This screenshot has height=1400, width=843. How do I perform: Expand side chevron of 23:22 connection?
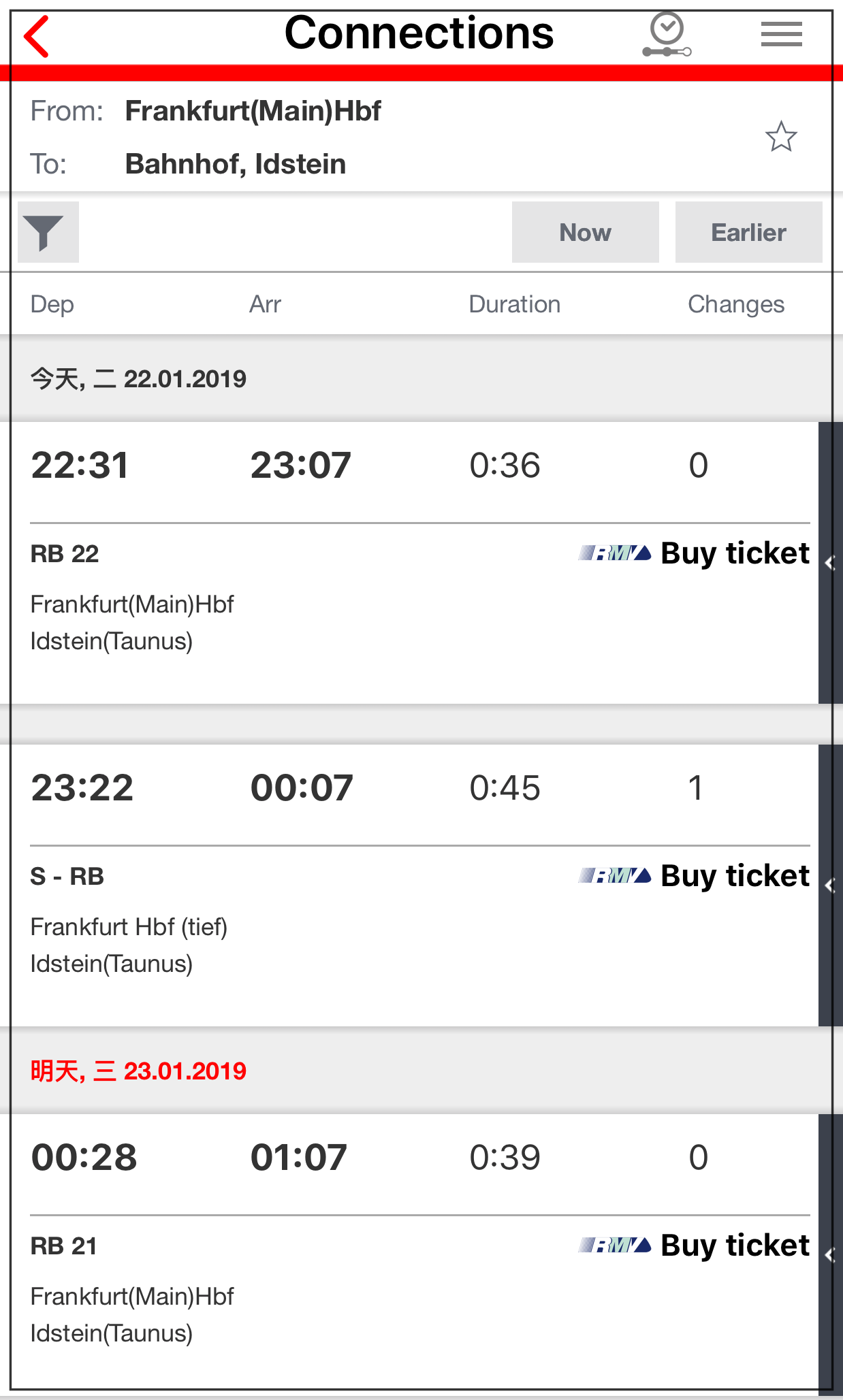click(x=830, y=885)
